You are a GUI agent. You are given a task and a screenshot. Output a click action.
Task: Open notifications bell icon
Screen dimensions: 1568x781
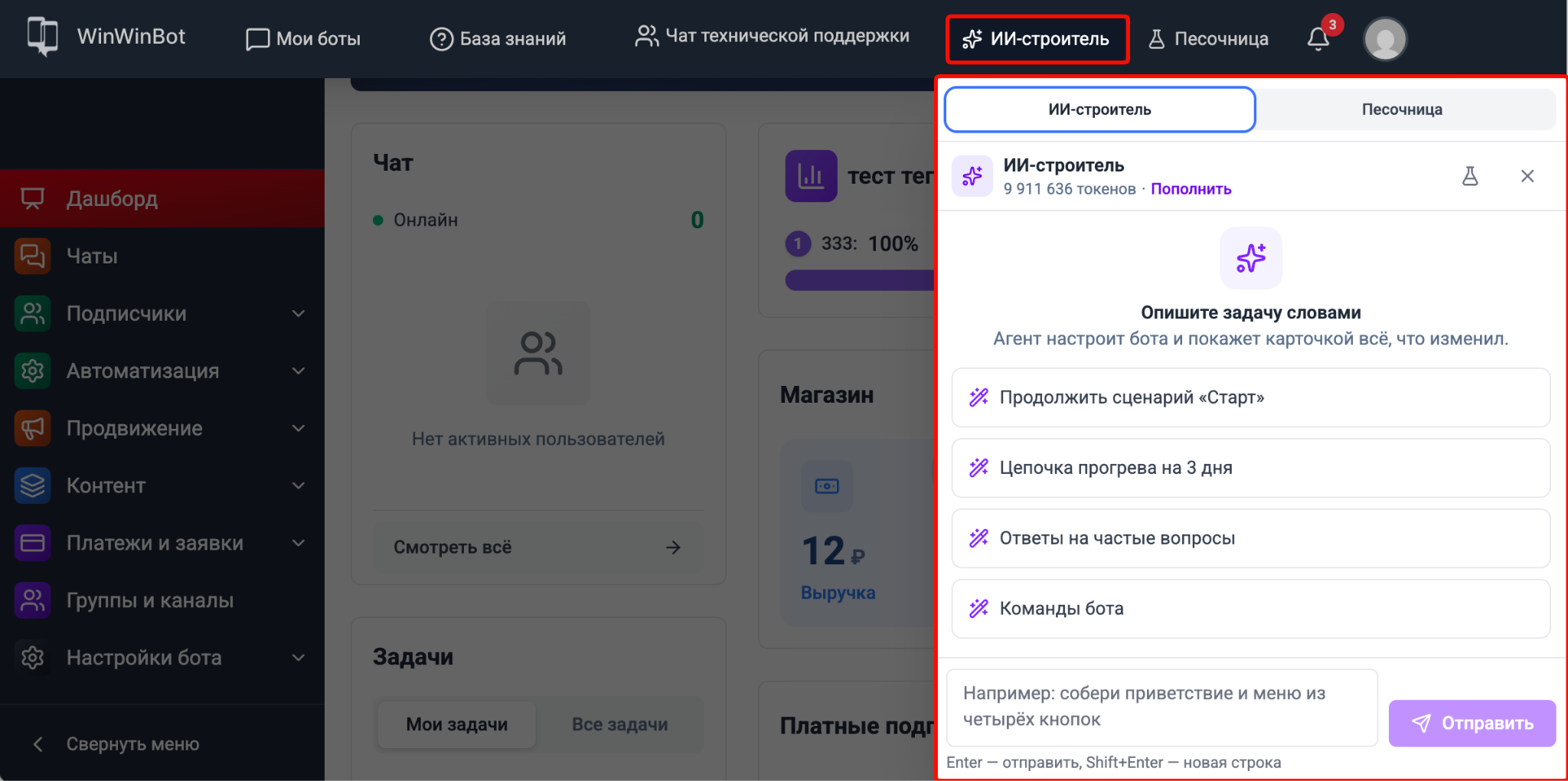1318,38
